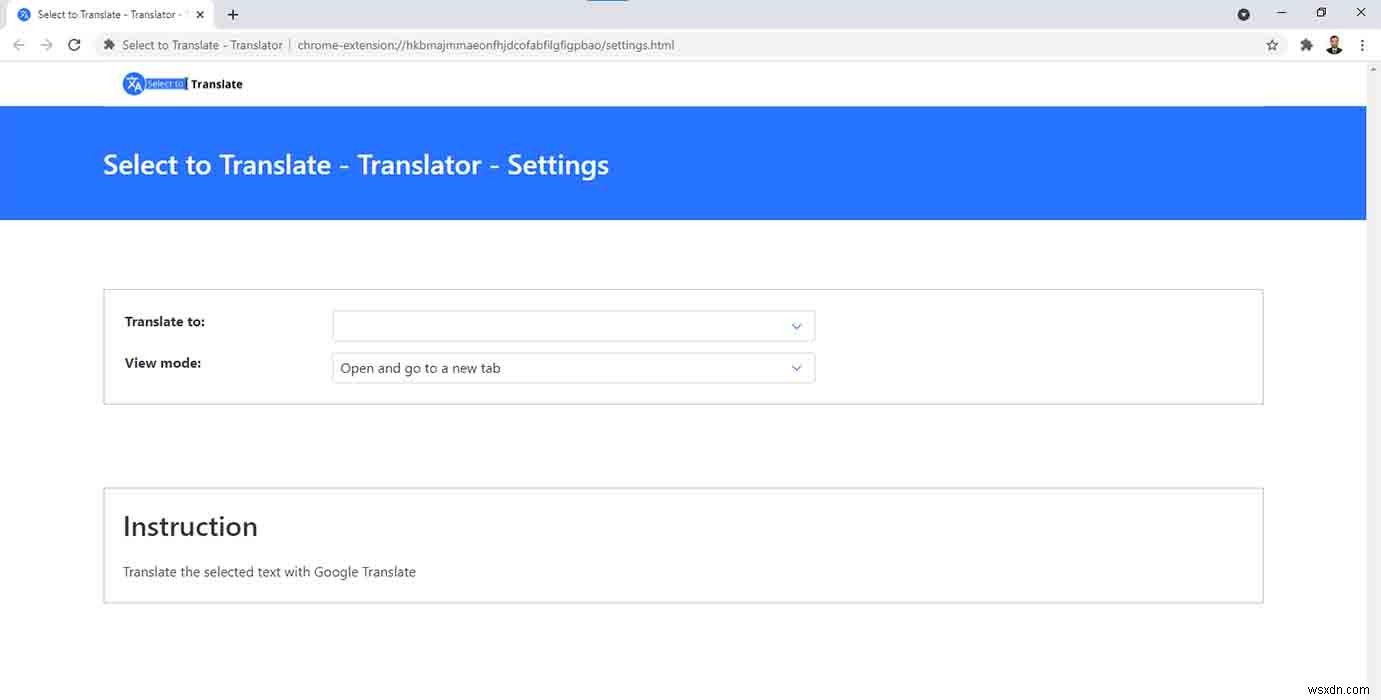This screenshot has width=1381, height=700.
Task: Click the bookmark star in the address bar
Action: 1271,44
